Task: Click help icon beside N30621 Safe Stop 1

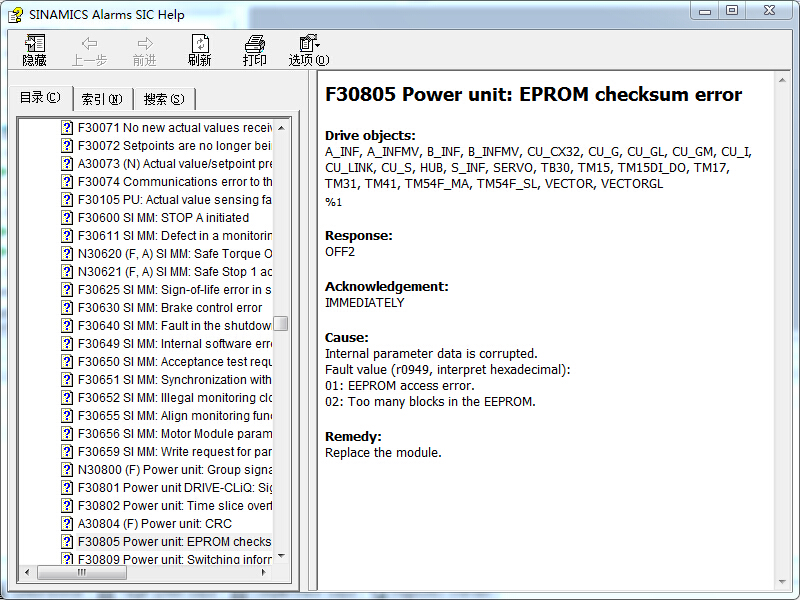Action: tap(67, 271)
